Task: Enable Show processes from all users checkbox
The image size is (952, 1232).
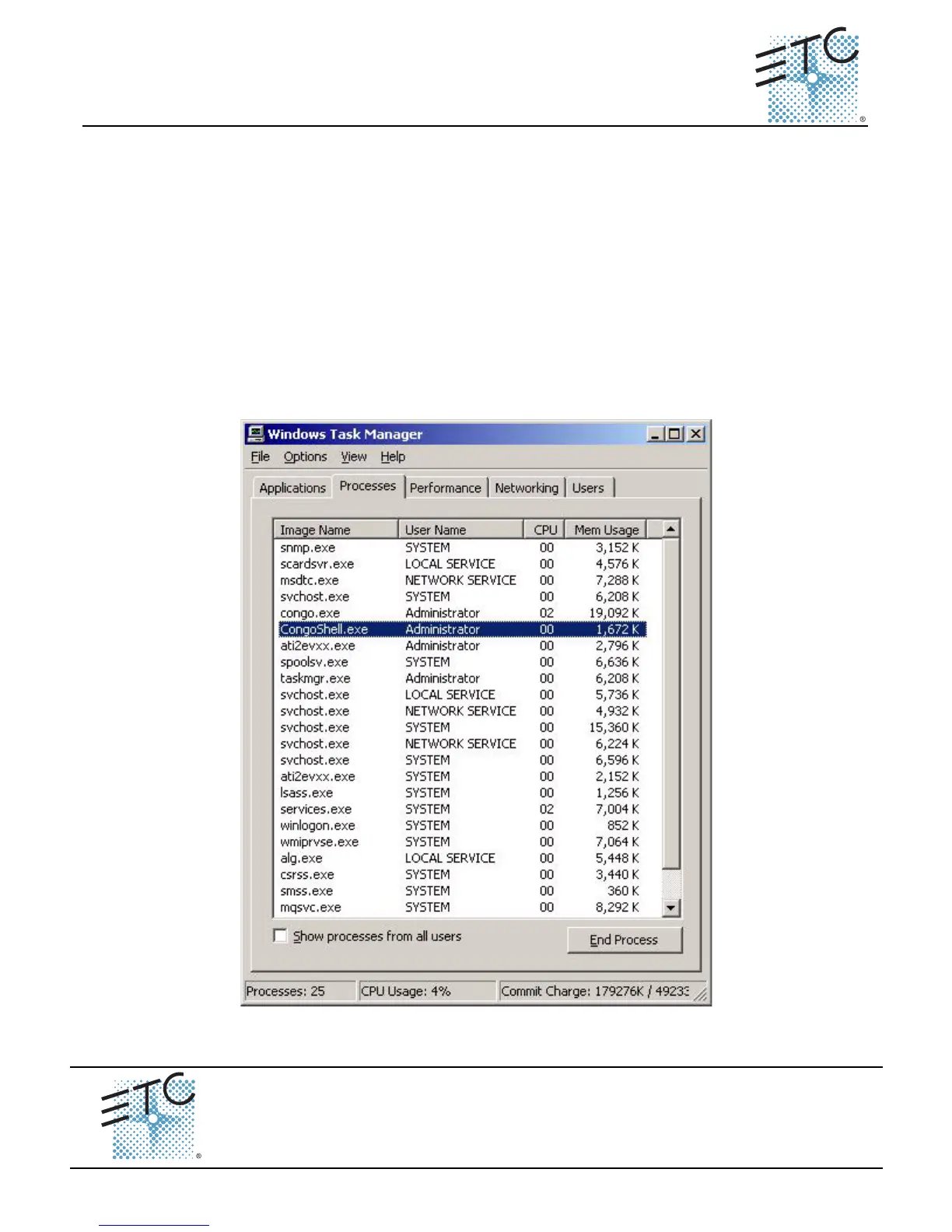Action: click(281, 936)
